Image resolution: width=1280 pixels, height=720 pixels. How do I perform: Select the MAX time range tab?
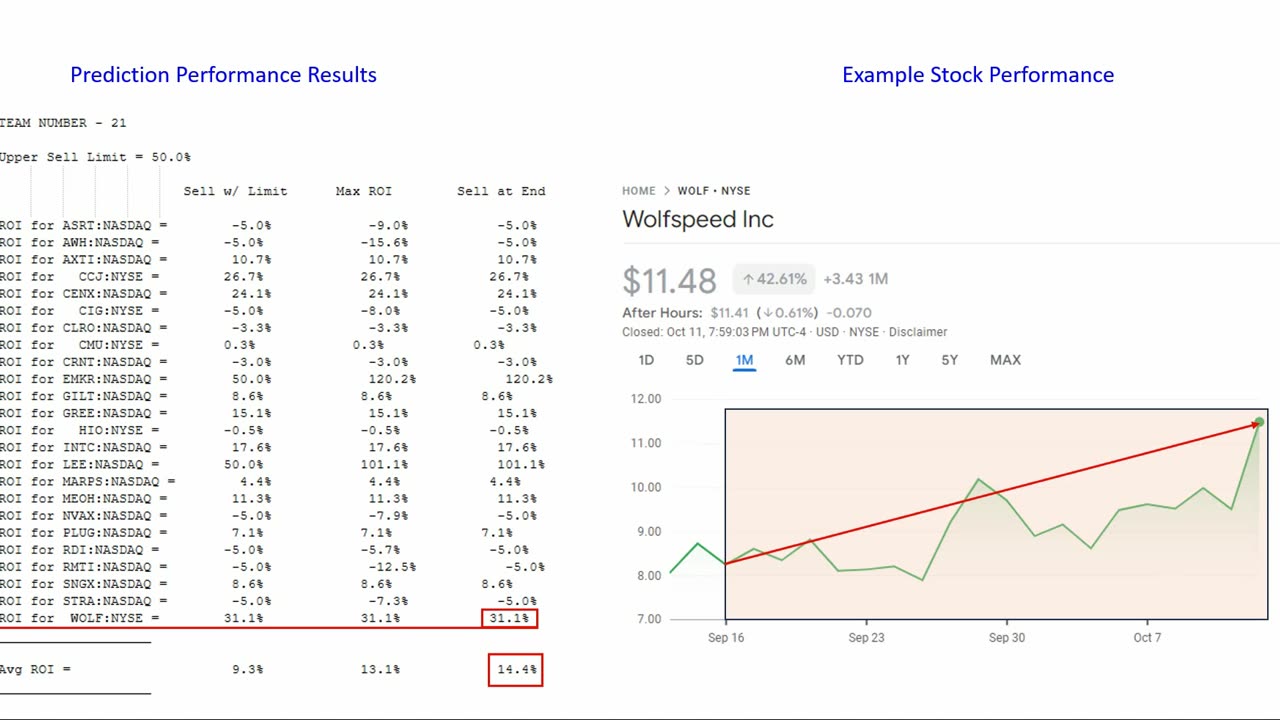tap(1005, 360)
